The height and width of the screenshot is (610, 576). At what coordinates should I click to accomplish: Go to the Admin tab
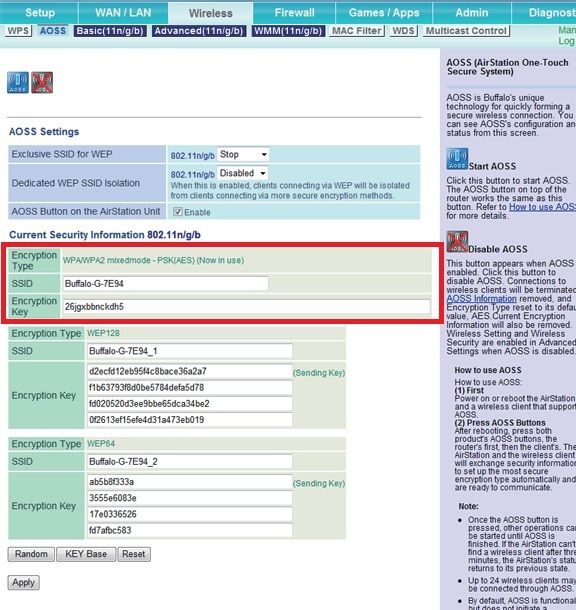(x=472, y=13)
